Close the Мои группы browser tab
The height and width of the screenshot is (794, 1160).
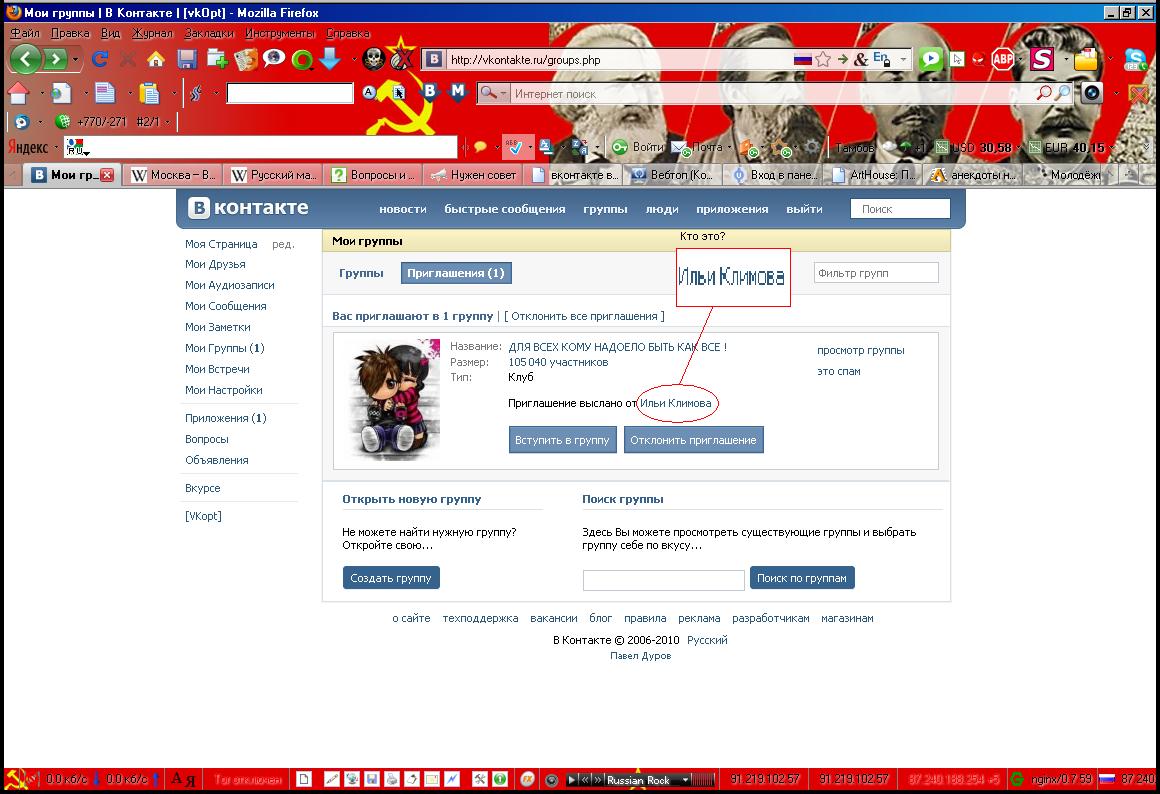pyautogui.click(x=107, y=175)
